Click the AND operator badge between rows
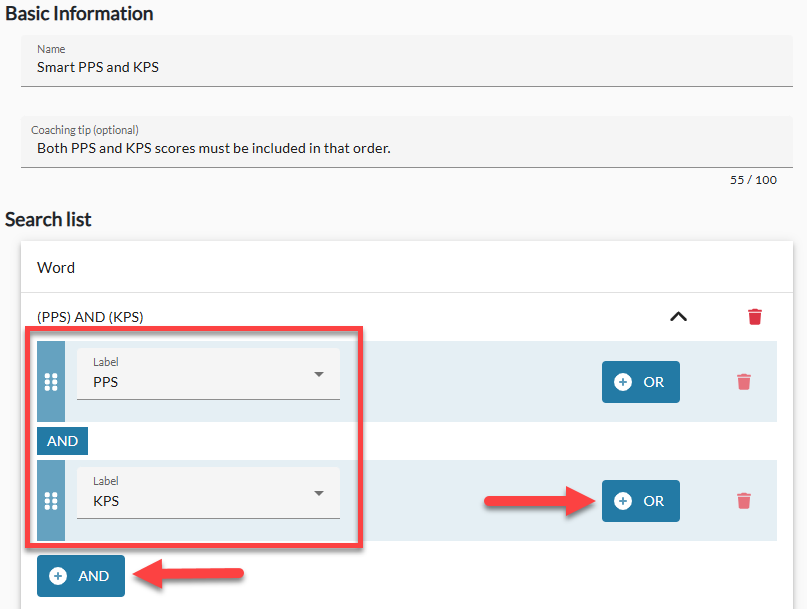The height and width of the screenshot is (609, 807). pos(62,441)
